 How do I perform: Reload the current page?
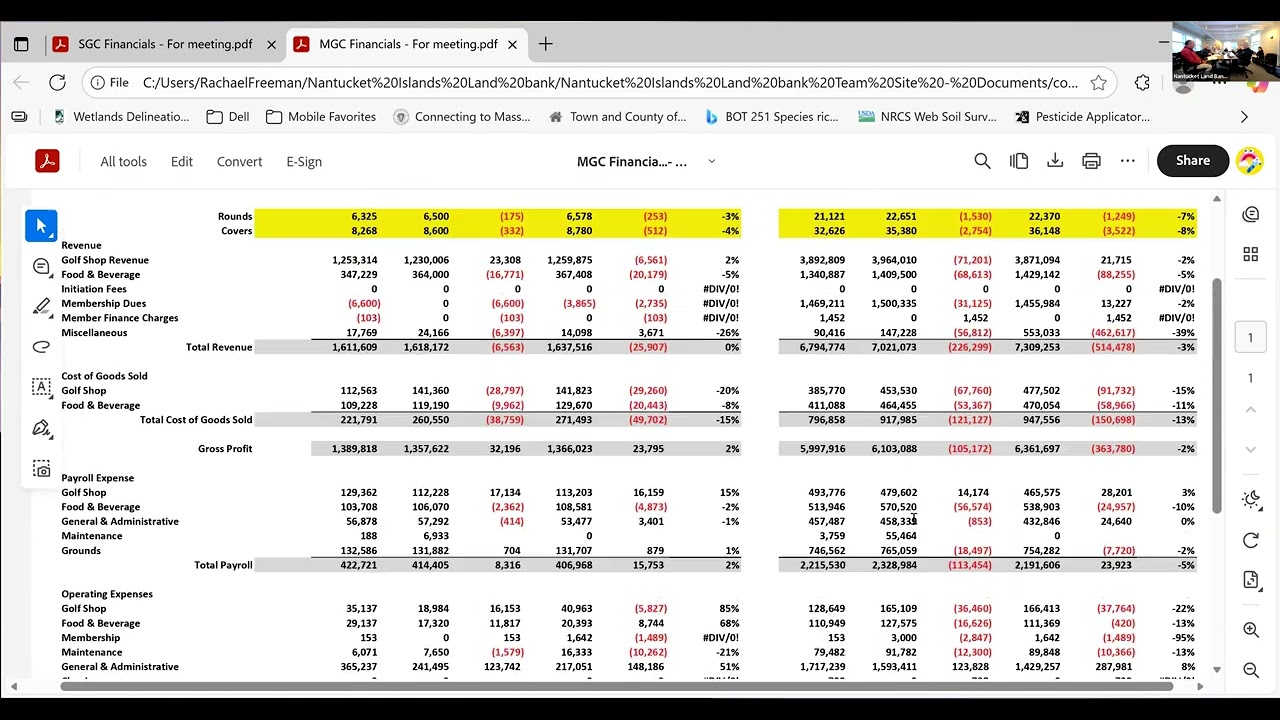[57, 83]
